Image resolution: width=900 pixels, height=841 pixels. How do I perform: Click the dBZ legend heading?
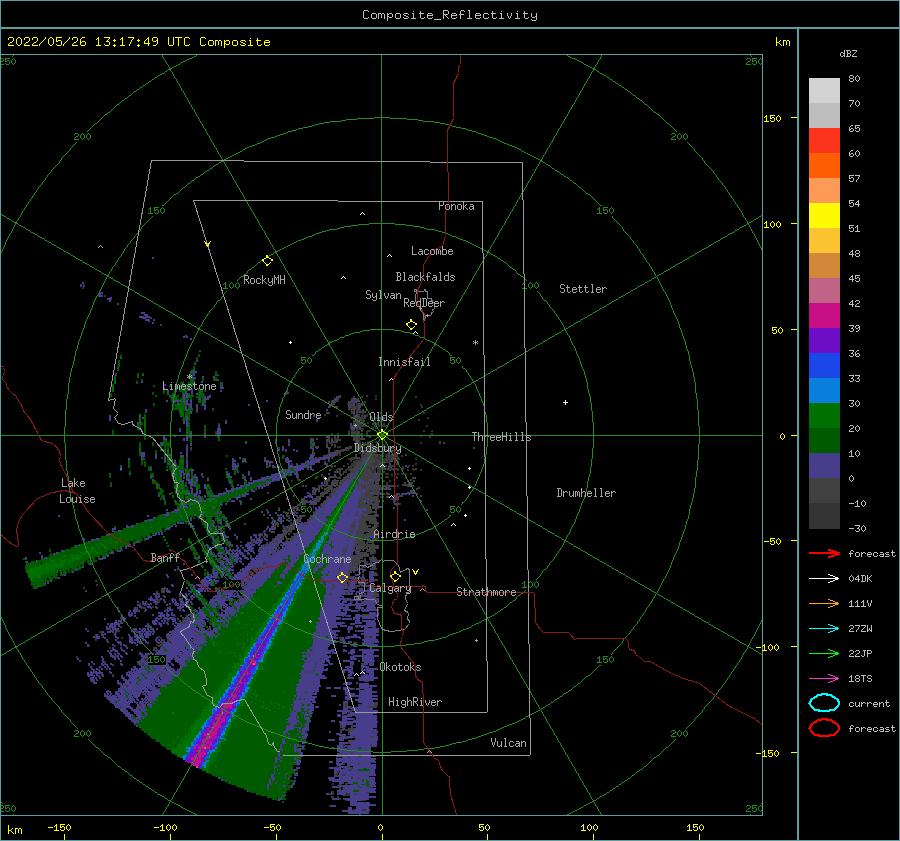click(848, 54)
